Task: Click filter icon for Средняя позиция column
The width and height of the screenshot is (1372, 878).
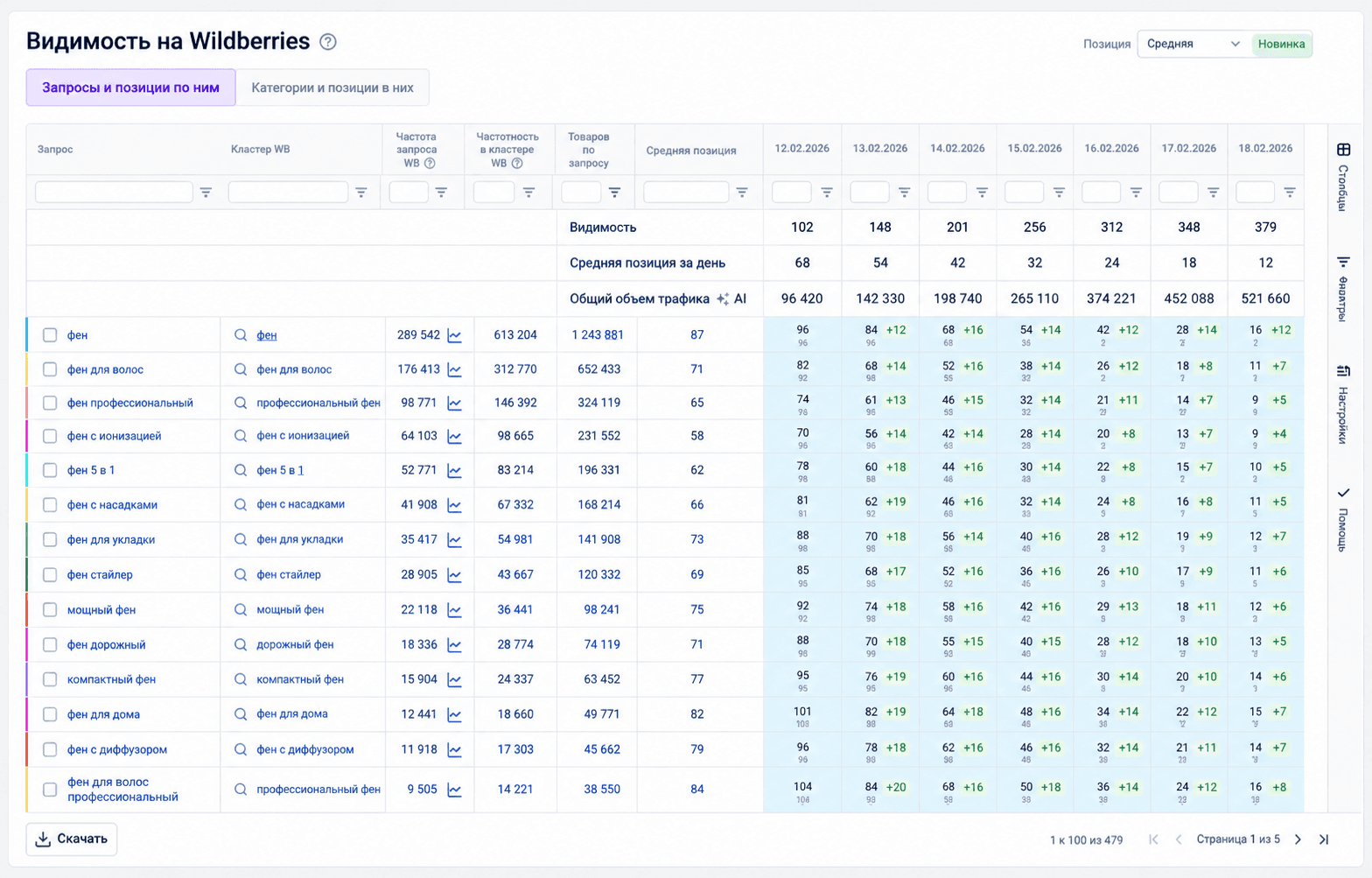Action: (742, 193)
